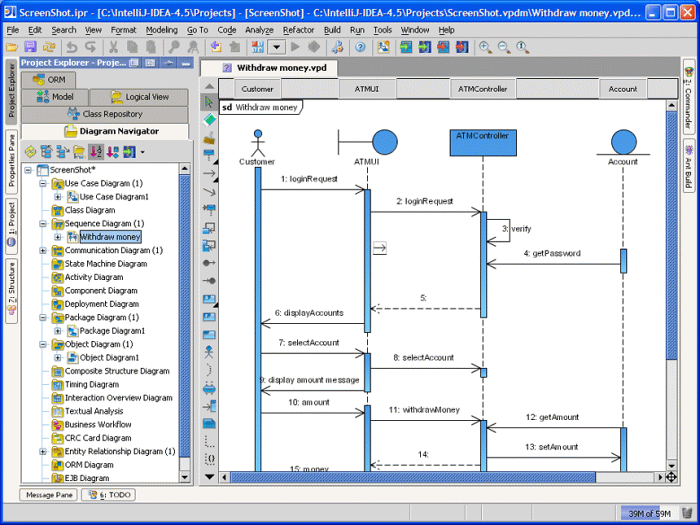Click the pan crosshair icon at diagram corner
Image resolution: width=700 pixels, height=525 pixels.
[671, 477]
